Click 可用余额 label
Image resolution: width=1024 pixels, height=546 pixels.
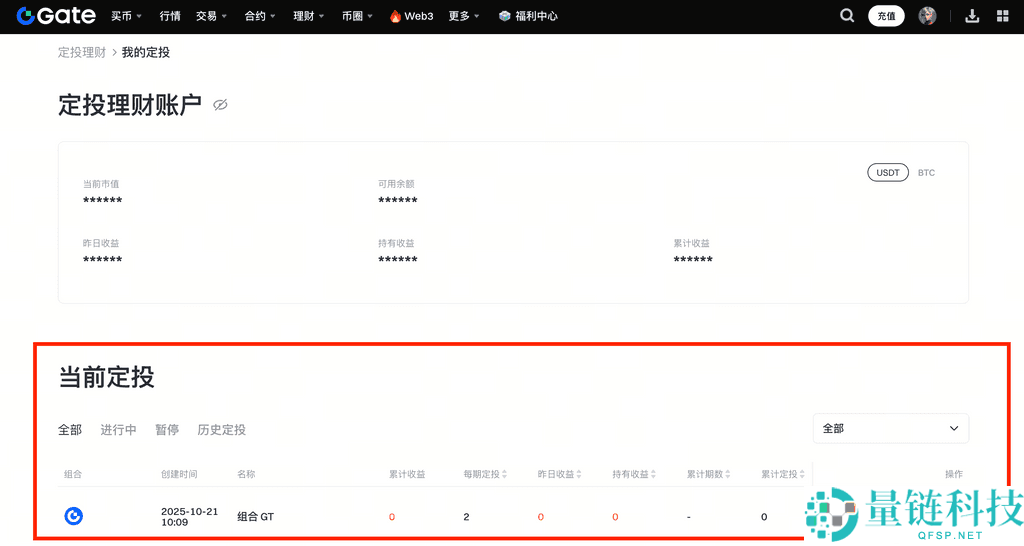tap(396, 184)
